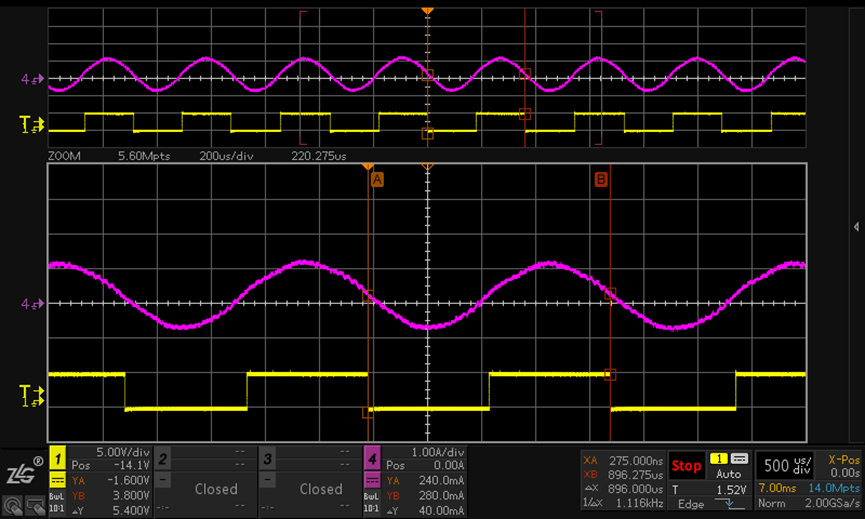Click the right side panel collapse arrow

(x=857, y=227)
